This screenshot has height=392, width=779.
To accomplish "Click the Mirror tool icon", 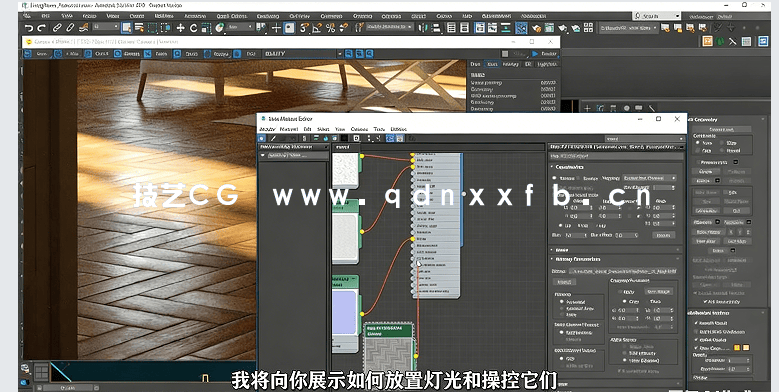I will click(x=423, y=28).
